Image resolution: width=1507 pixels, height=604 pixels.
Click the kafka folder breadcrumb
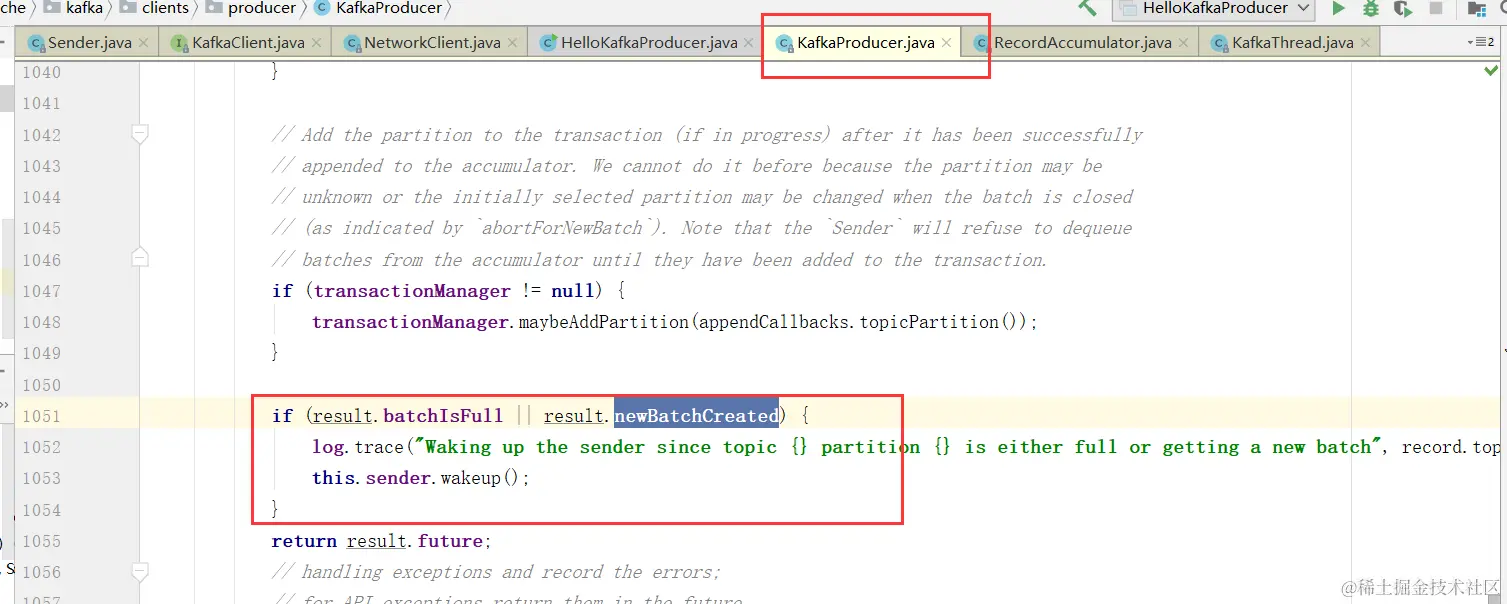[x=73, y=8]
